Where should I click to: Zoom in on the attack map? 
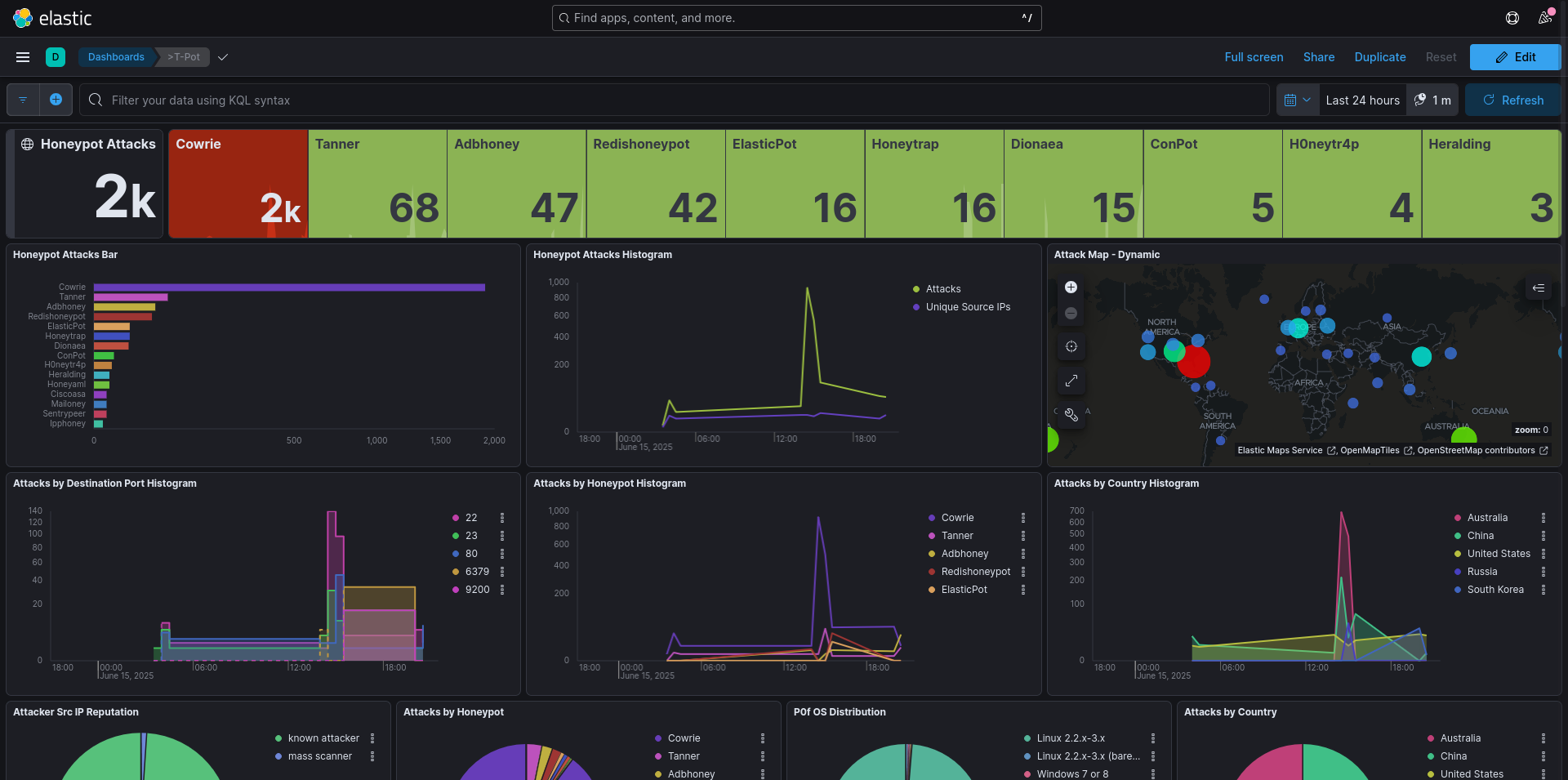1071,287
